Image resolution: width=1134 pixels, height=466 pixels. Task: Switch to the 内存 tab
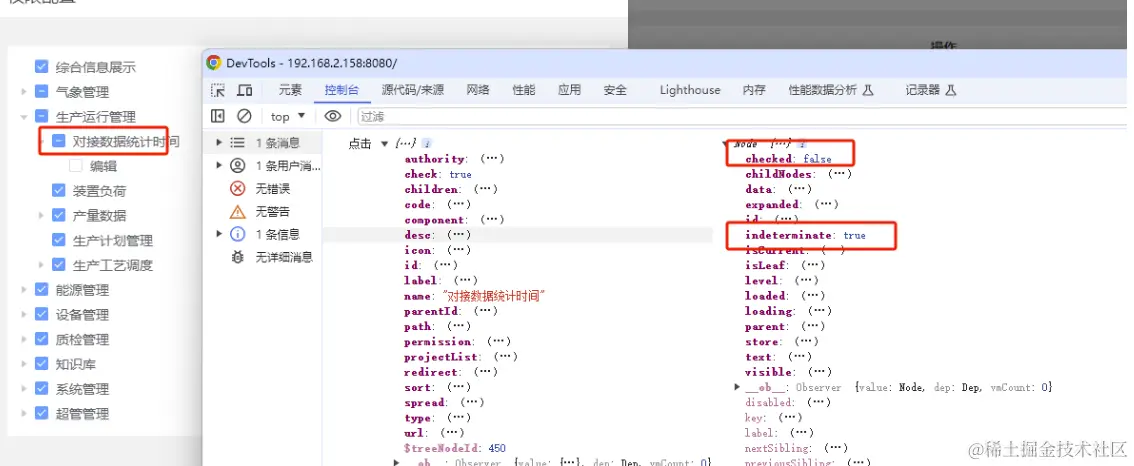(x=754, y=90)
